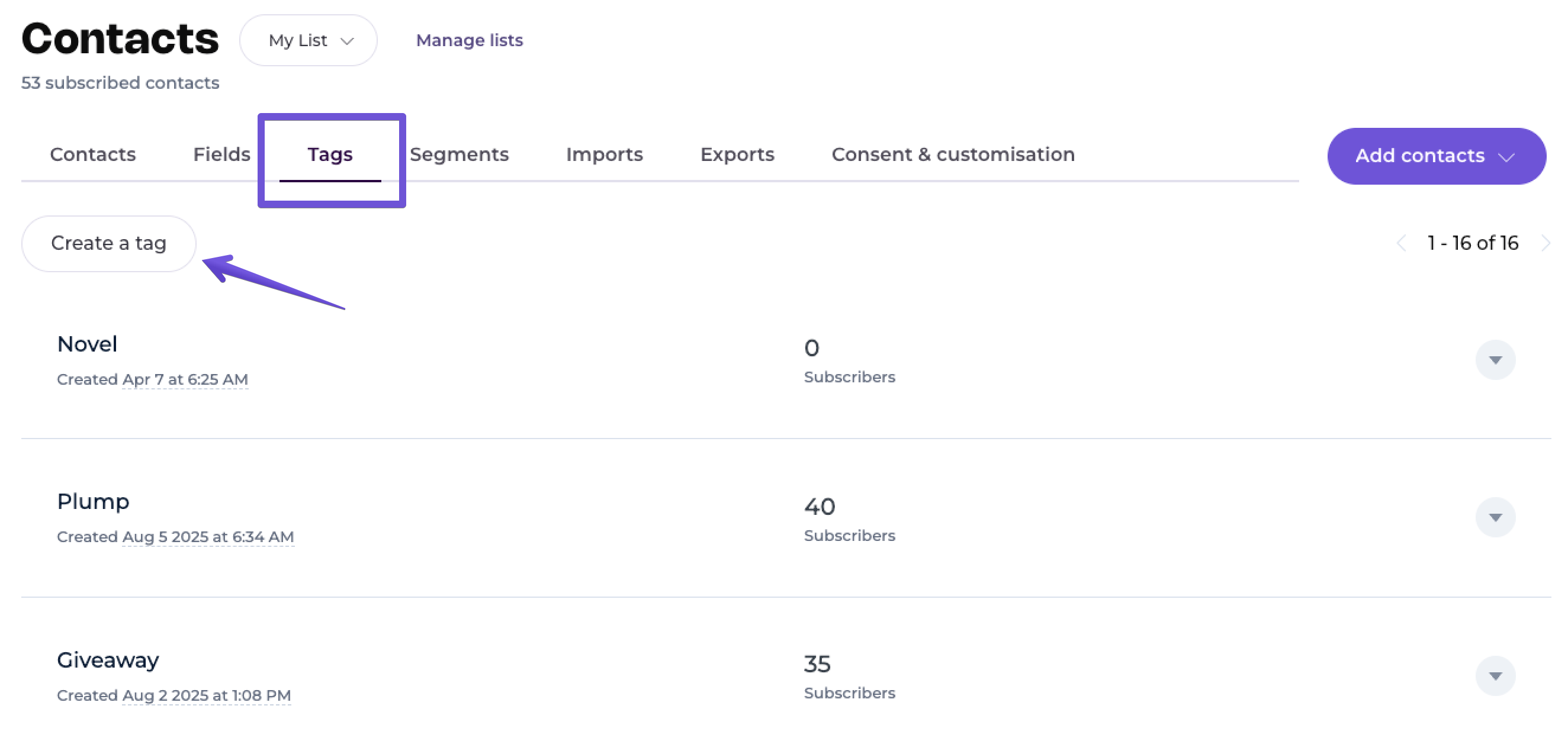Expand the Novel tag options arrow

tap(1495, 360)
